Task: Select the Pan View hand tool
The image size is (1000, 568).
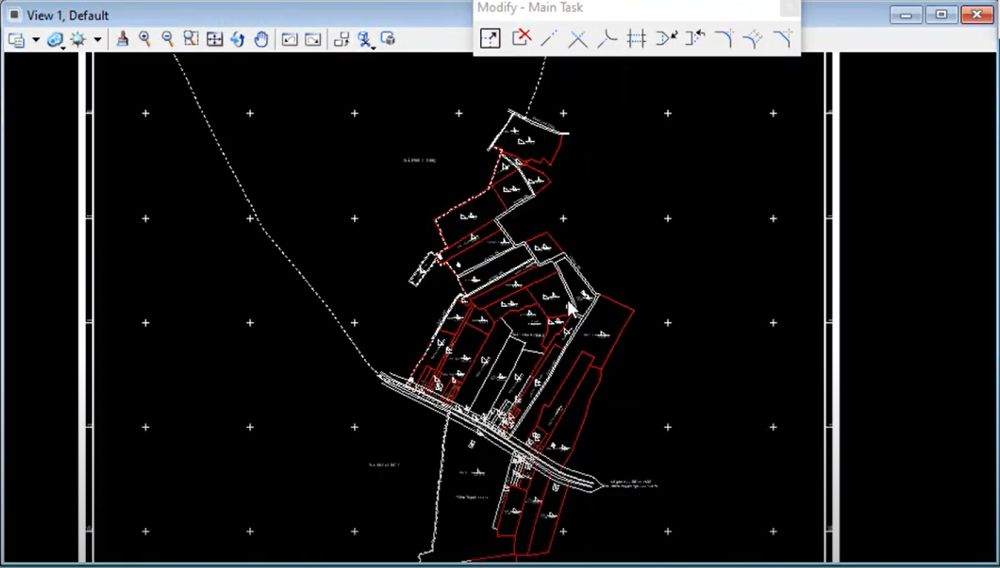Action: click(x=261, y=40)
